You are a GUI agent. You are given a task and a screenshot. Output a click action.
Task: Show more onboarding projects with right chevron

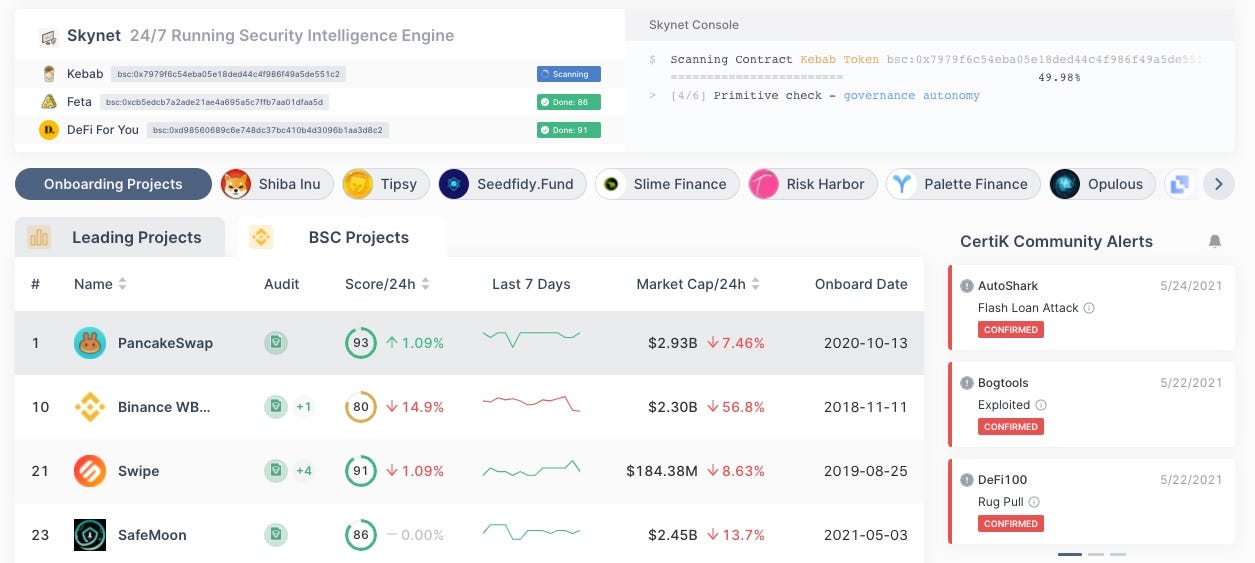click(1217, 184)
